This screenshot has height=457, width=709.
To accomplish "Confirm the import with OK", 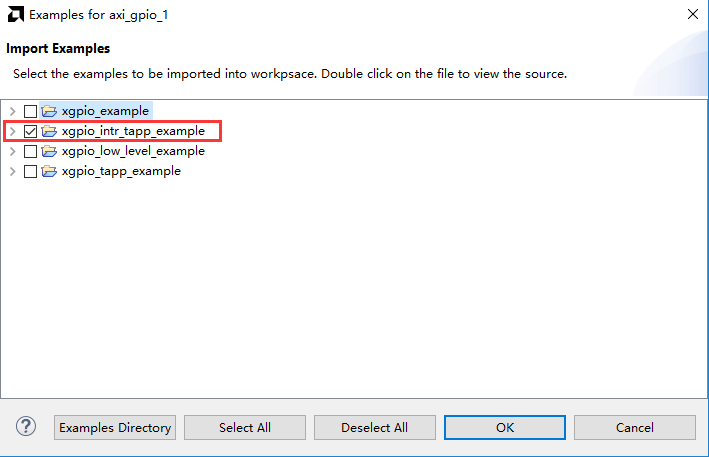I will (505, 428).
